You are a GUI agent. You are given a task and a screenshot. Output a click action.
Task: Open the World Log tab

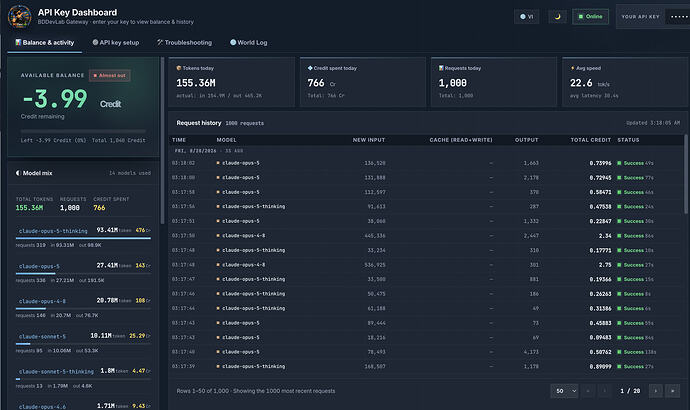pyautogui.click(x=249, y=43)
